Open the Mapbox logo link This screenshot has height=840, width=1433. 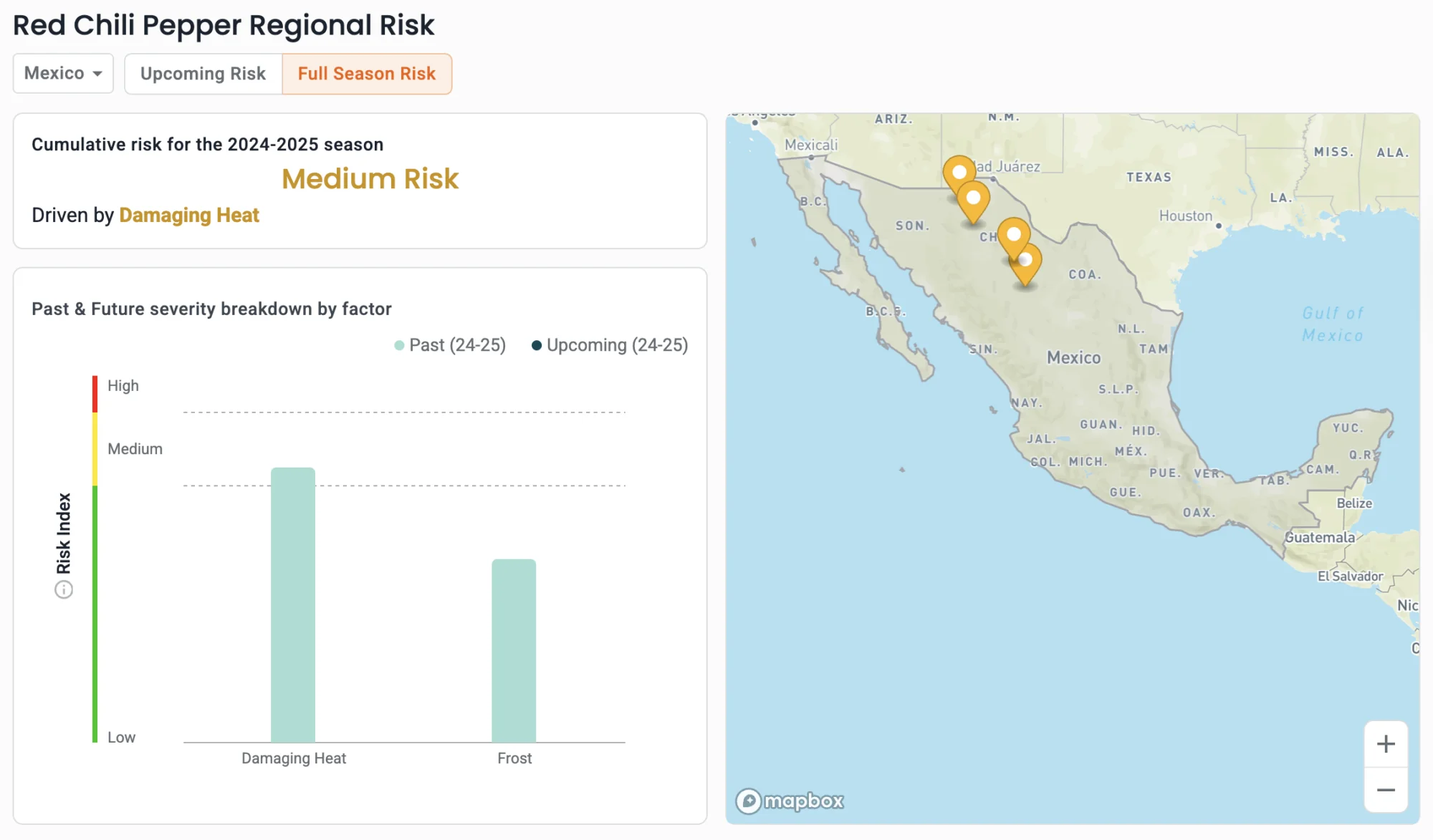pos(790,801)
